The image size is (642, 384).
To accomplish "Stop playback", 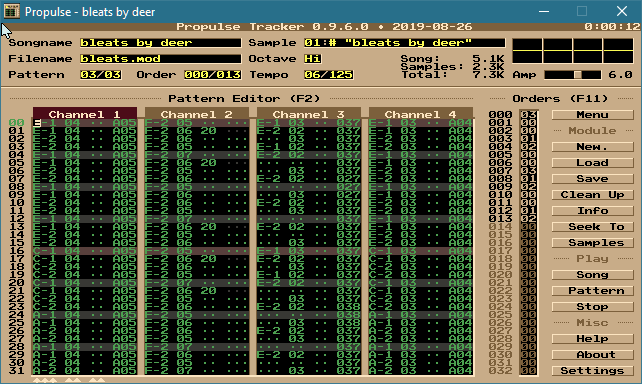I will (592, 307).
